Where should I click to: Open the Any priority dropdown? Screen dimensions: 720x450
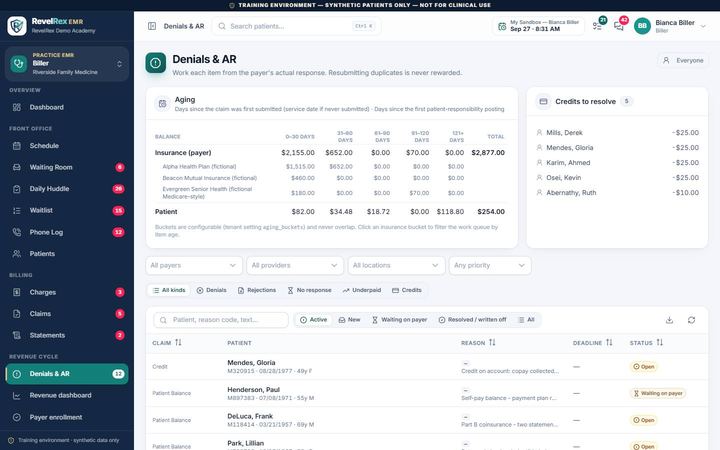(x=490, y=265)
